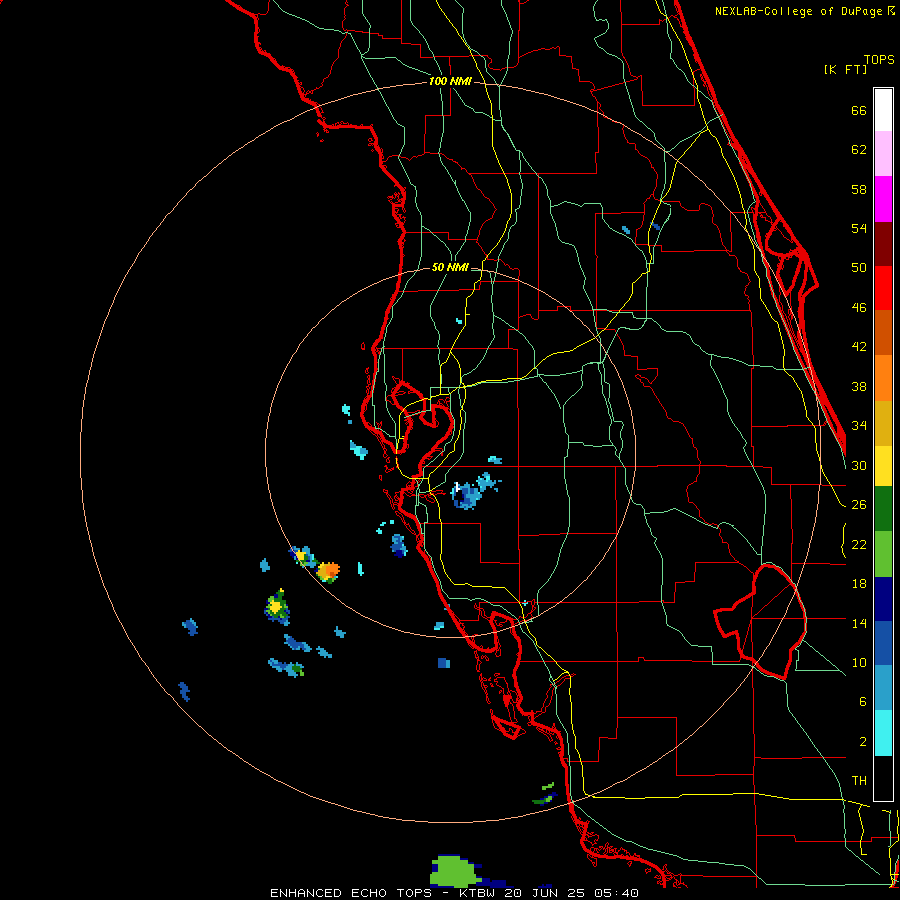Click the "KTBW" radar site identifier
The height and width of the screenshot is (900, 900).
click(477, 893)
